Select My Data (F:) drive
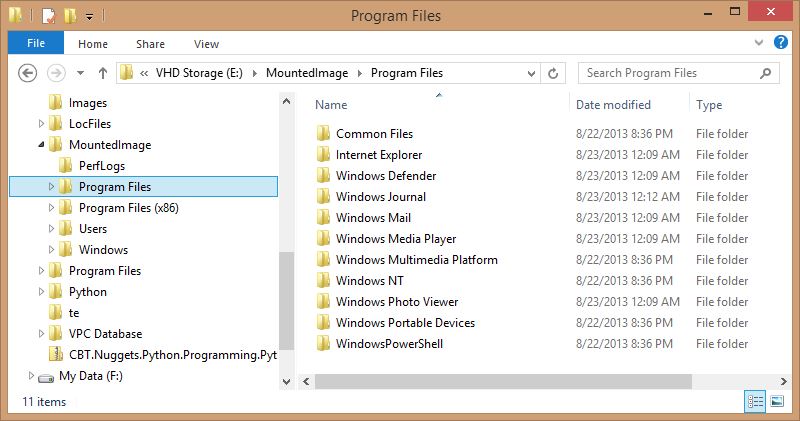Image resolution: width=800 pixels, height=421 pixels. [90, 376]
